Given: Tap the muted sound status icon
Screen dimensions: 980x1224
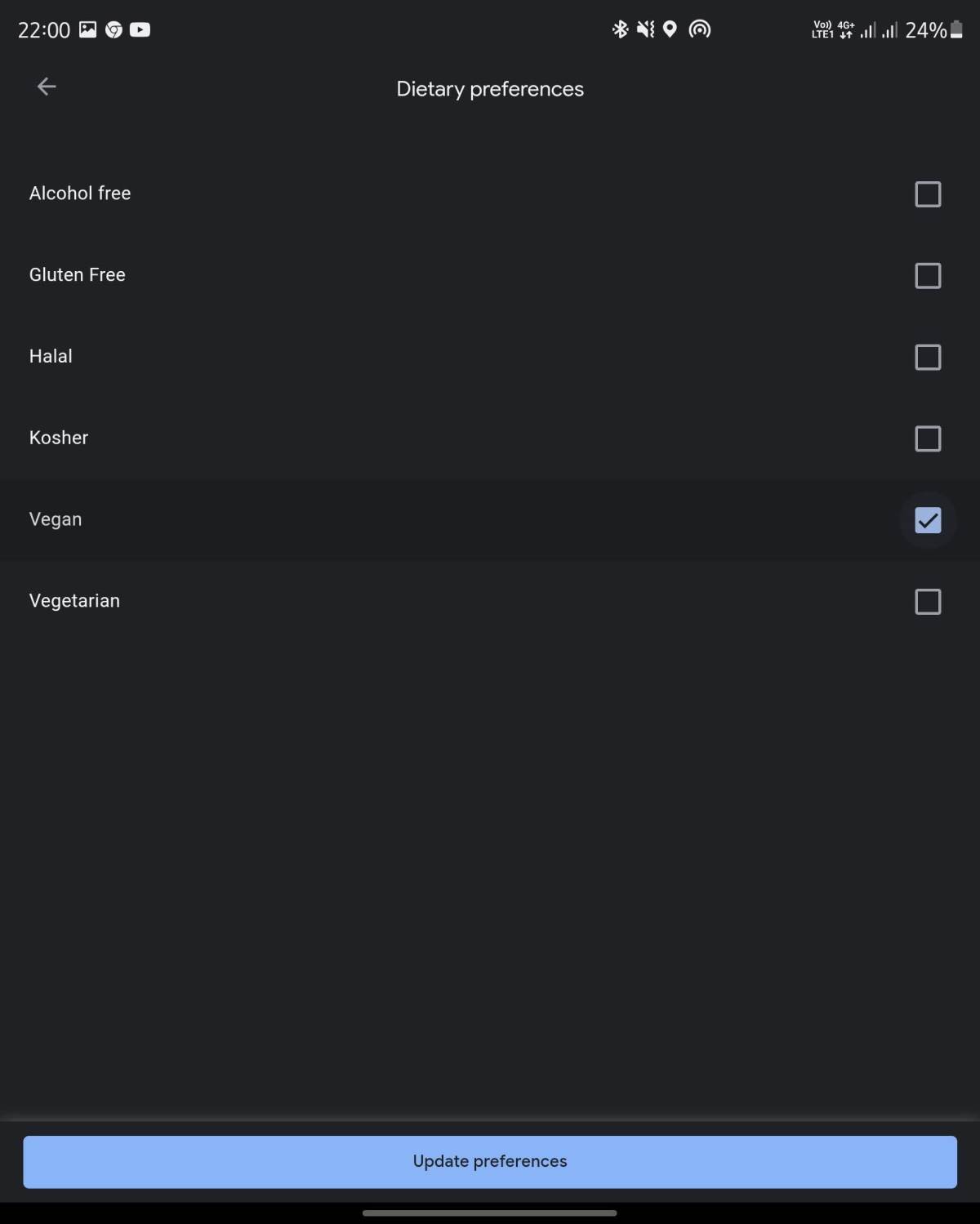Looking at the screenshot, I should (645, 30).
